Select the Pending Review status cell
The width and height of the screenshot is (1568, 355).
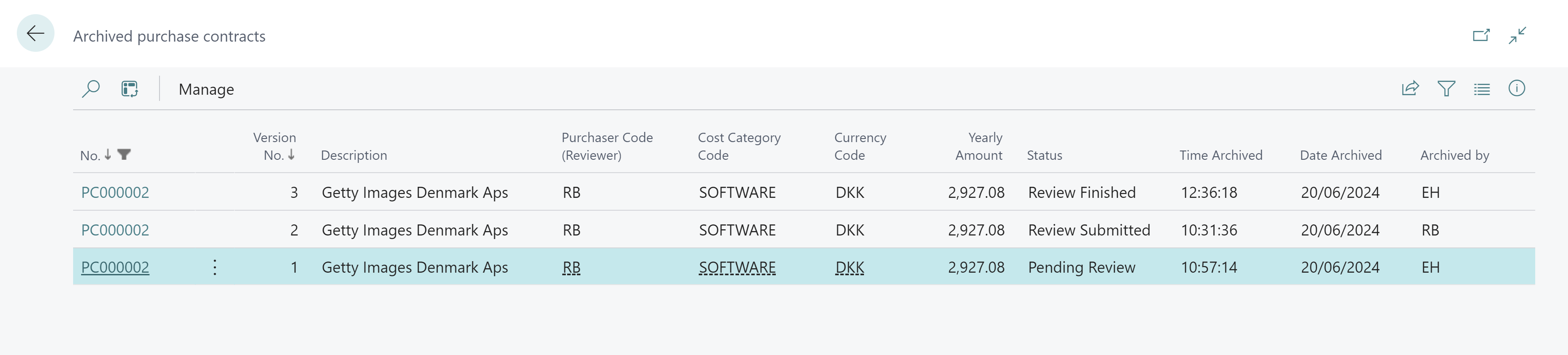tap(1082, 267)
